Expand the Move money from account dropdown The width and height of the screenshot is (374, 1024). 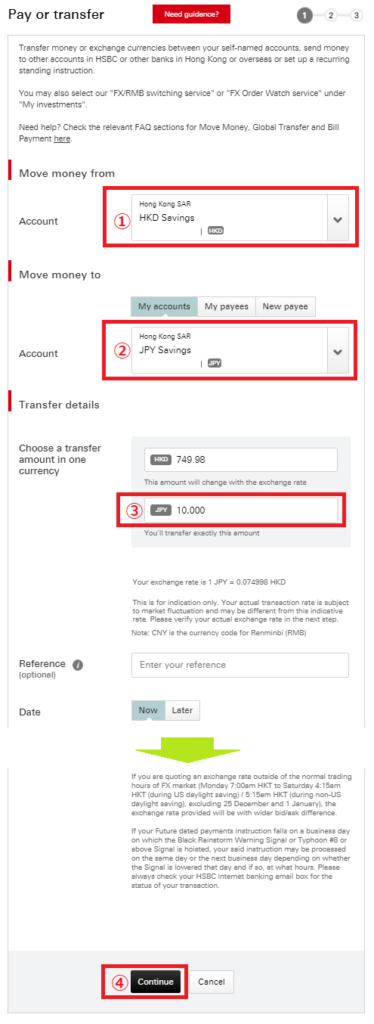[337, 219]
